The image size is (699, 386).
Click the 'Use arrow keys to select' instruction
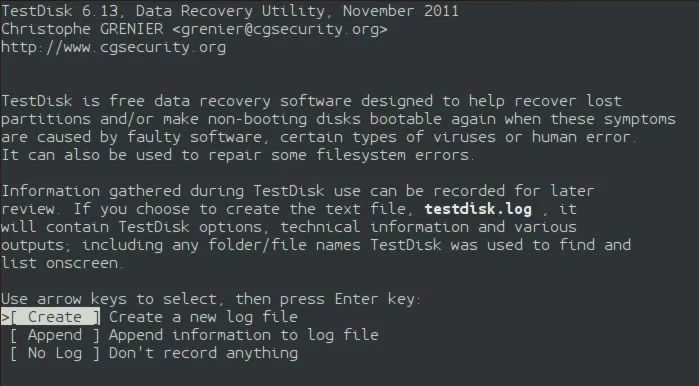[x=109, y=299]
